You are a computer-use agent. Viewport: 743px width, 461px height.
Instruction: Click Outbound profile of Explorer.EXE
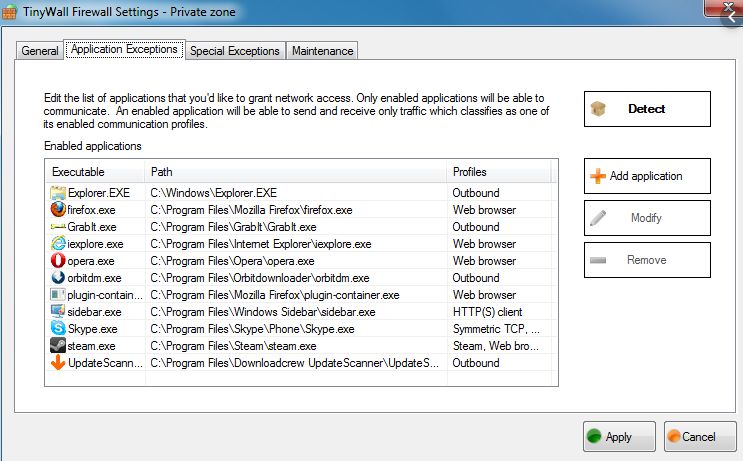(x=476, y=193)
